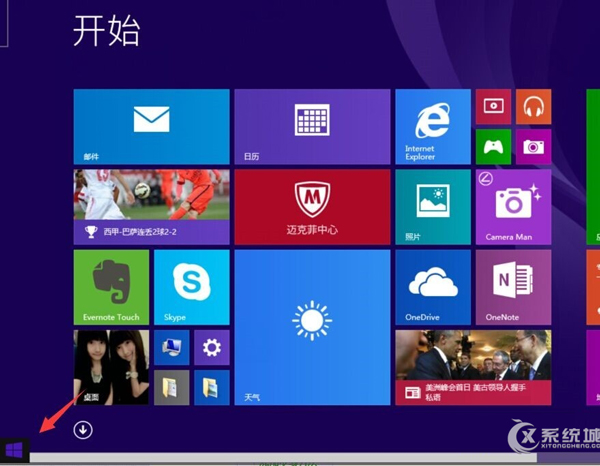Click the Windows Start button

[14, 450]
